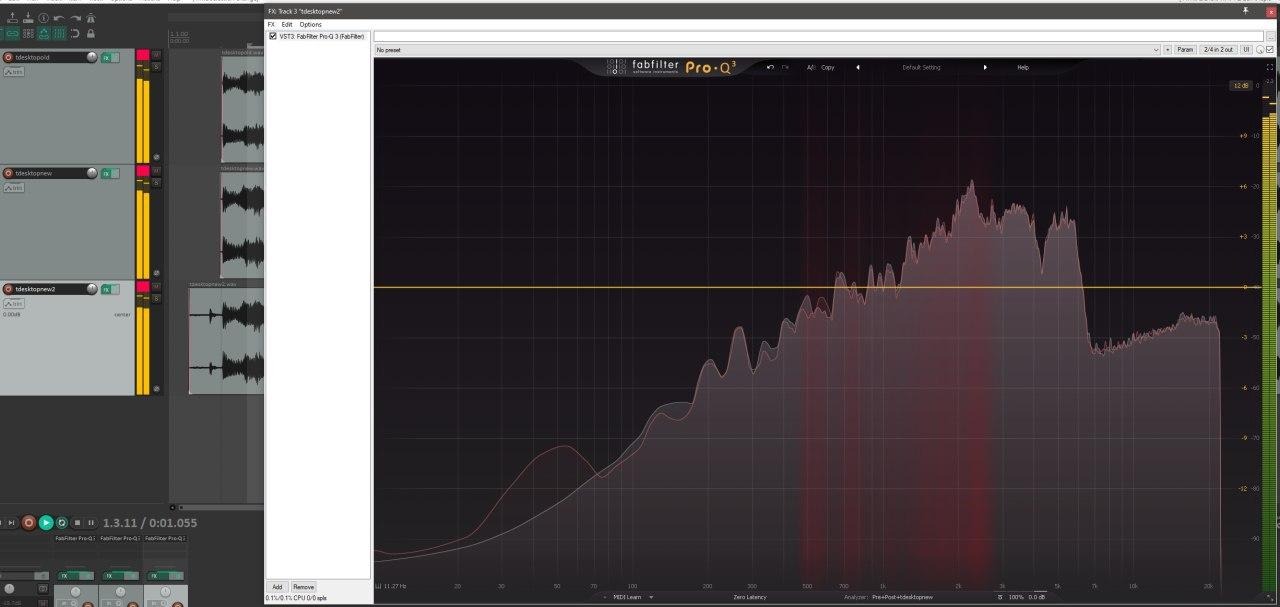This screenshot has height=607, width=1280.
Task: Open Help menu in Pro-Q 3
Action: 1023,67
